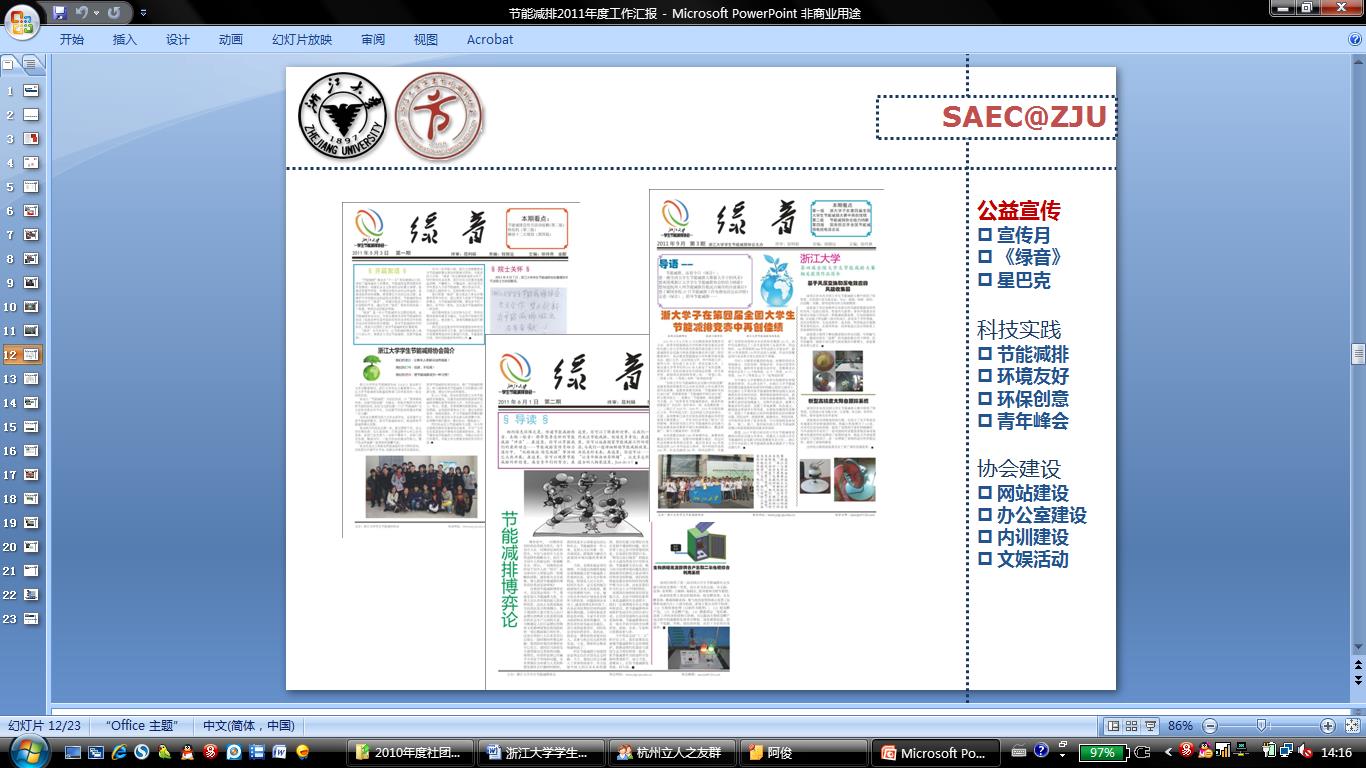1366x768 pixels.
Task: Switch to Slide Sorter view
Action: [x=1131, y=726]
